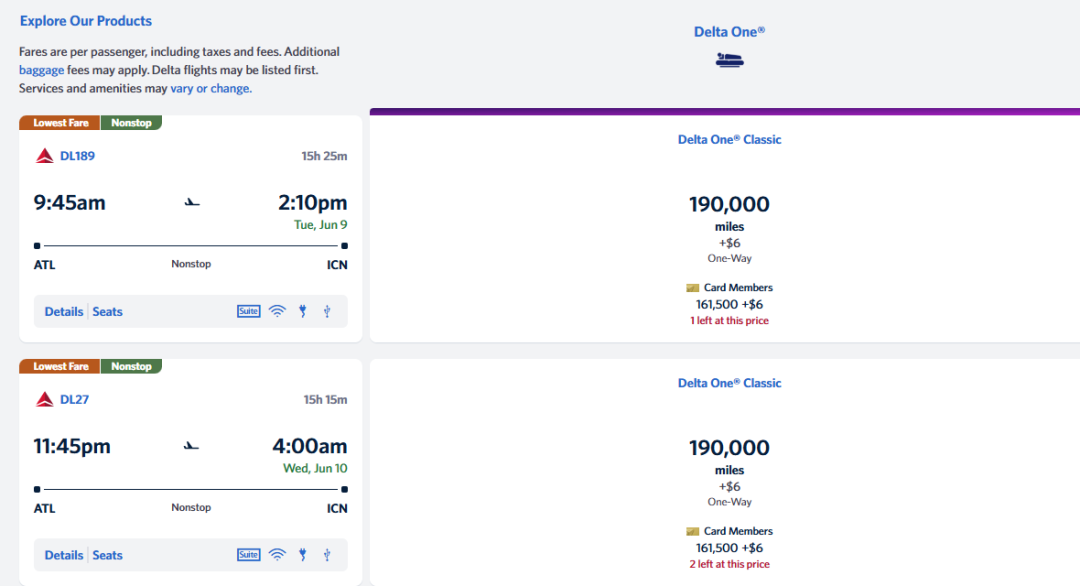Click the power outlet icon for DL27
Viewport: 1080px width, 586px height.
(x=303, y=555)
